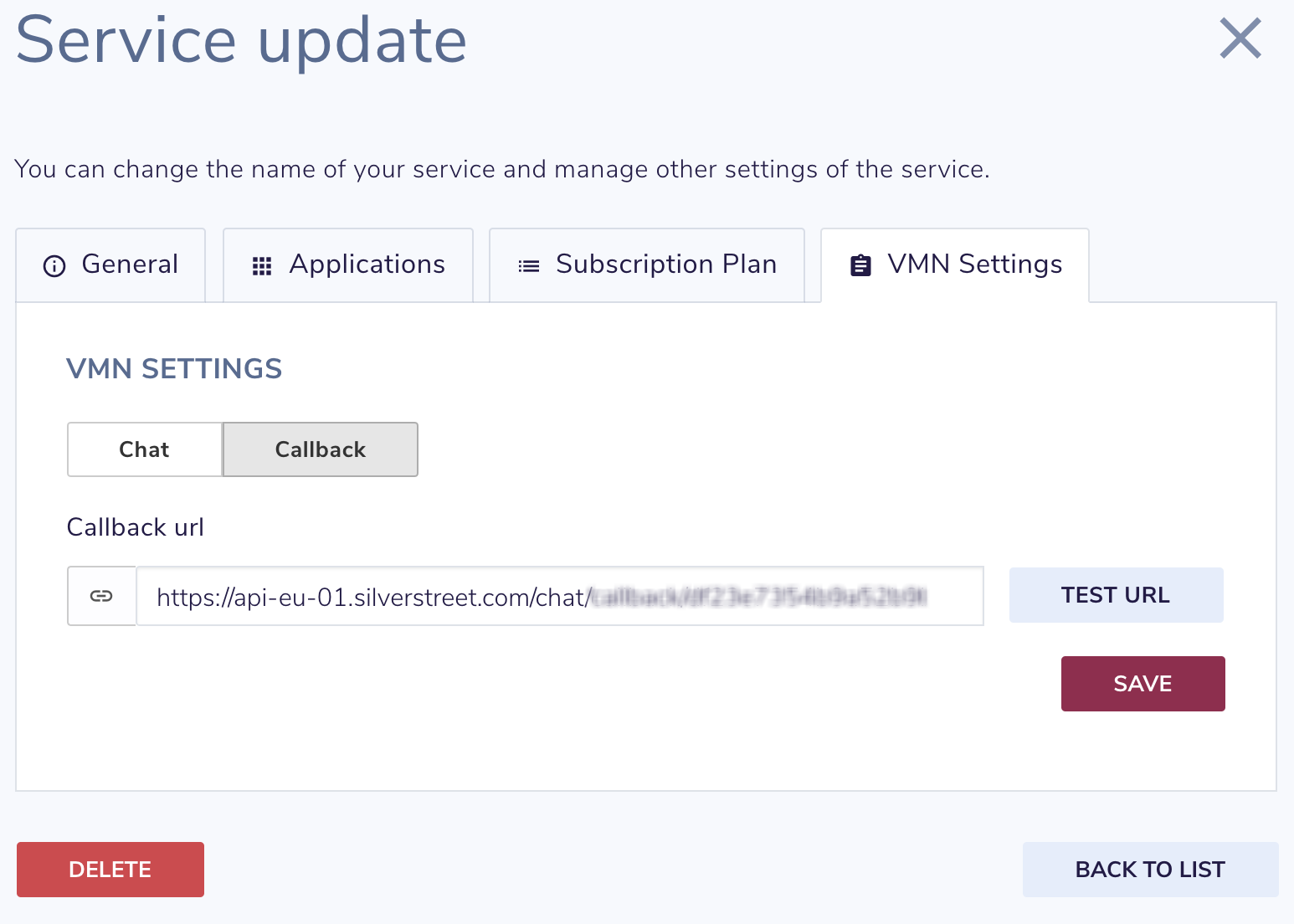Click the TEST URL button

coord(1116,595)
